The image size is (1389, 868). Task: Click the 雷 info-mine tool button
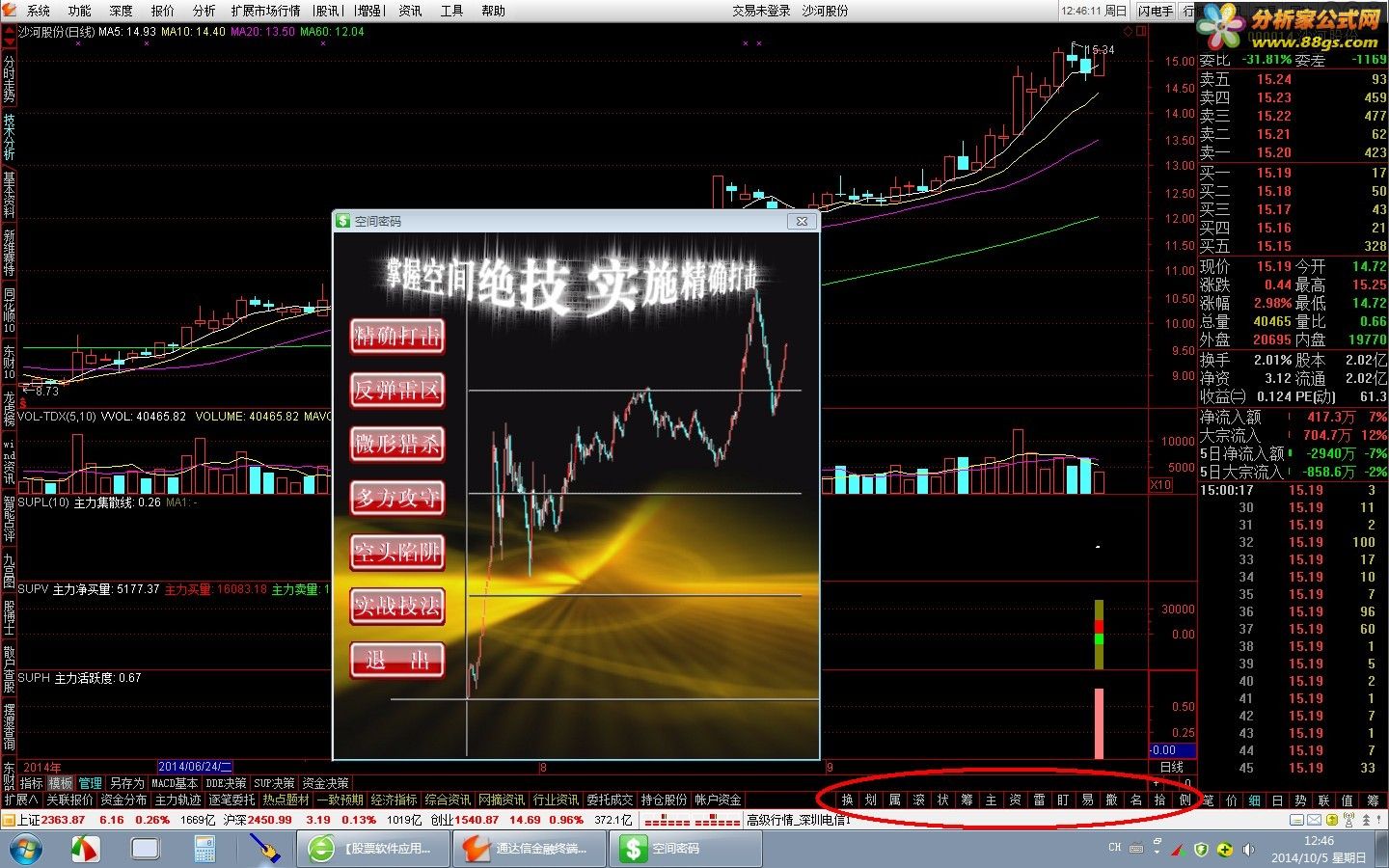click(1039, 800)
